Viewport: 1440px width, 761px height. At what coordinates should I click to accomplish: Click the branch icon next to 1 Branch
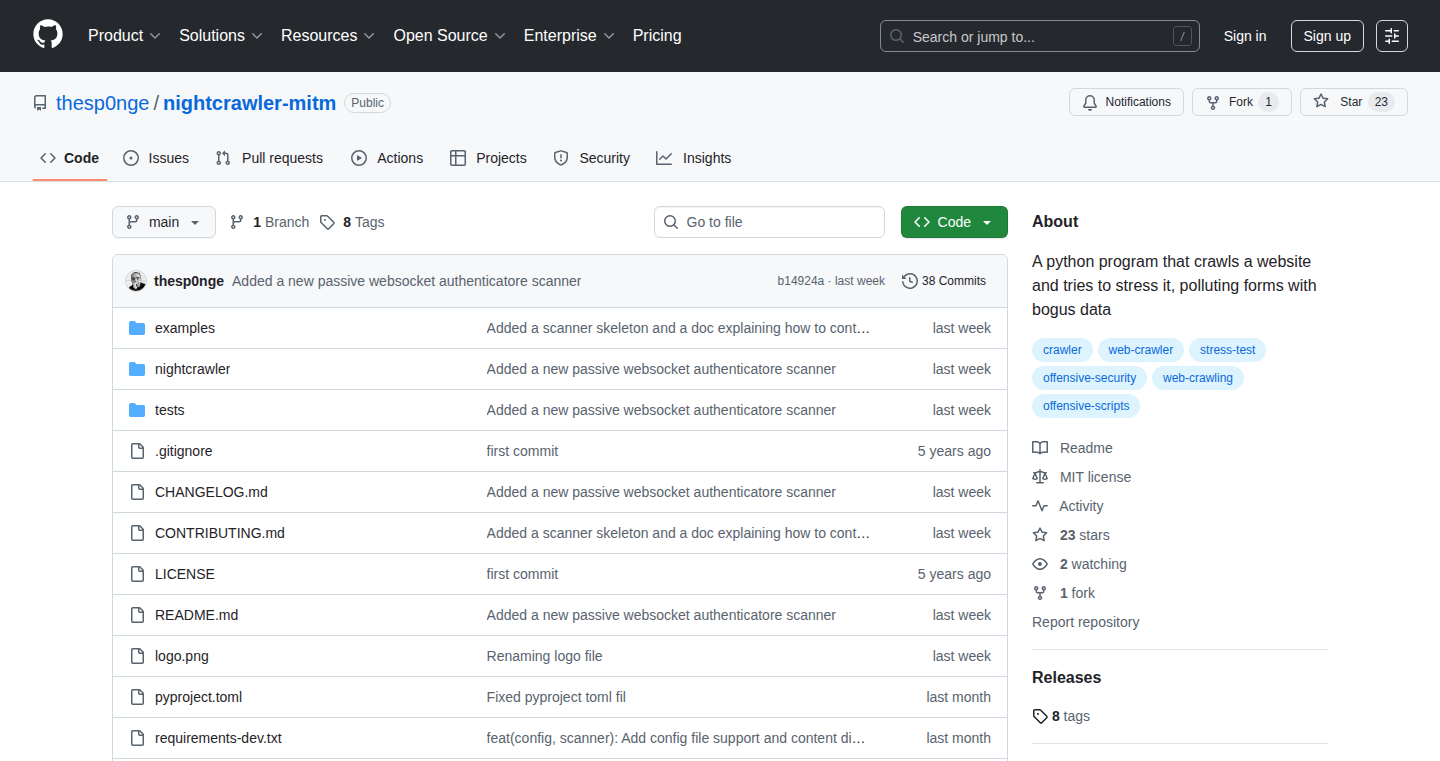237,222
